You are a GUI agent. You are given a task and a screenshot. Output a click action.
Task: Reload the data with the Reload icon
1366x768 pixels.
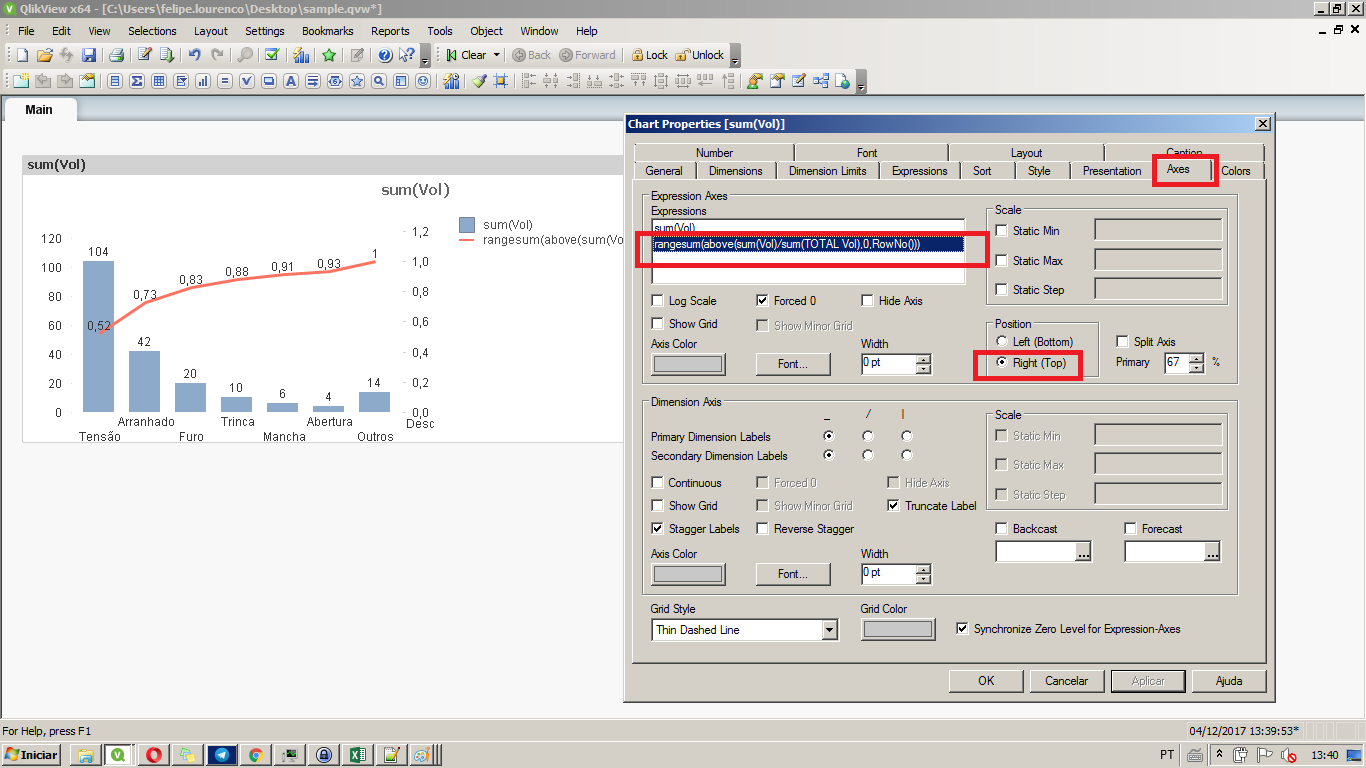tap(167, 55)
